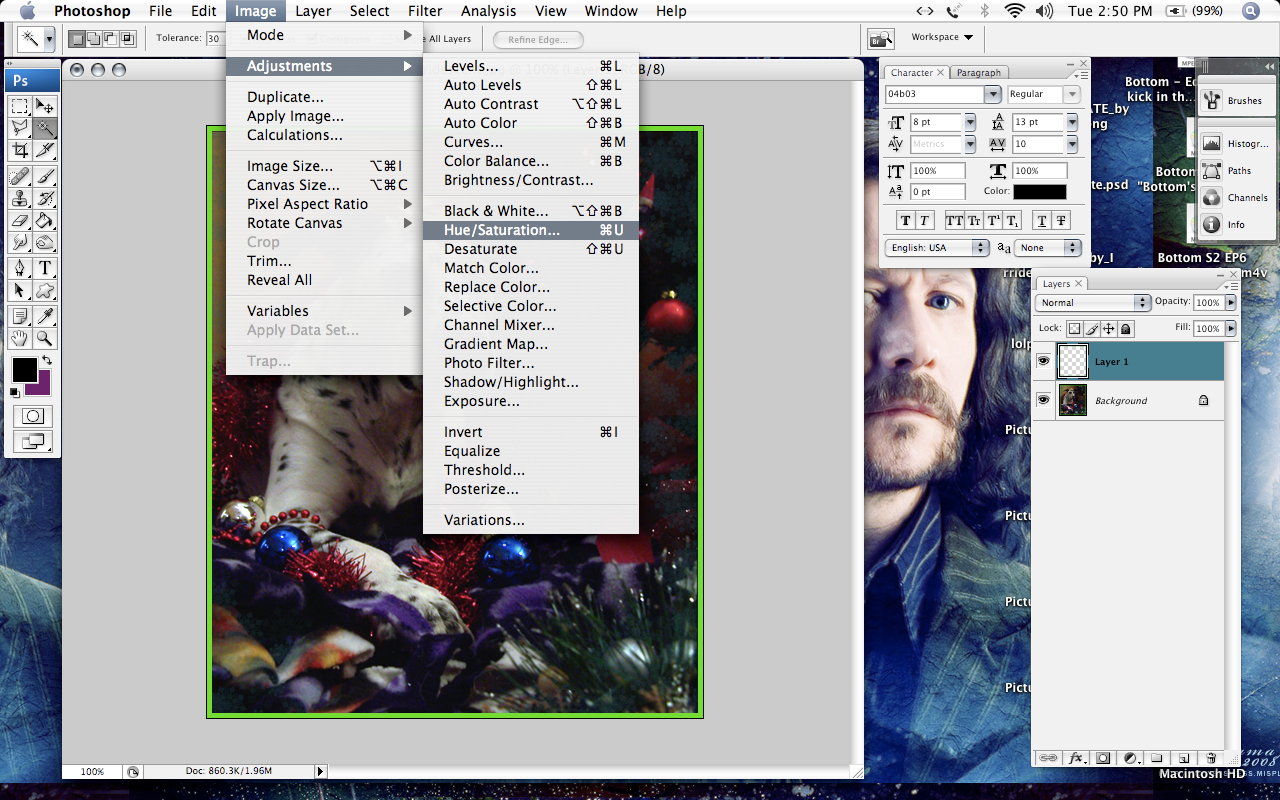The height and width of the screenshot is (800, 1280).
Task: Select the Hand tool
Action: coord(19,338)
